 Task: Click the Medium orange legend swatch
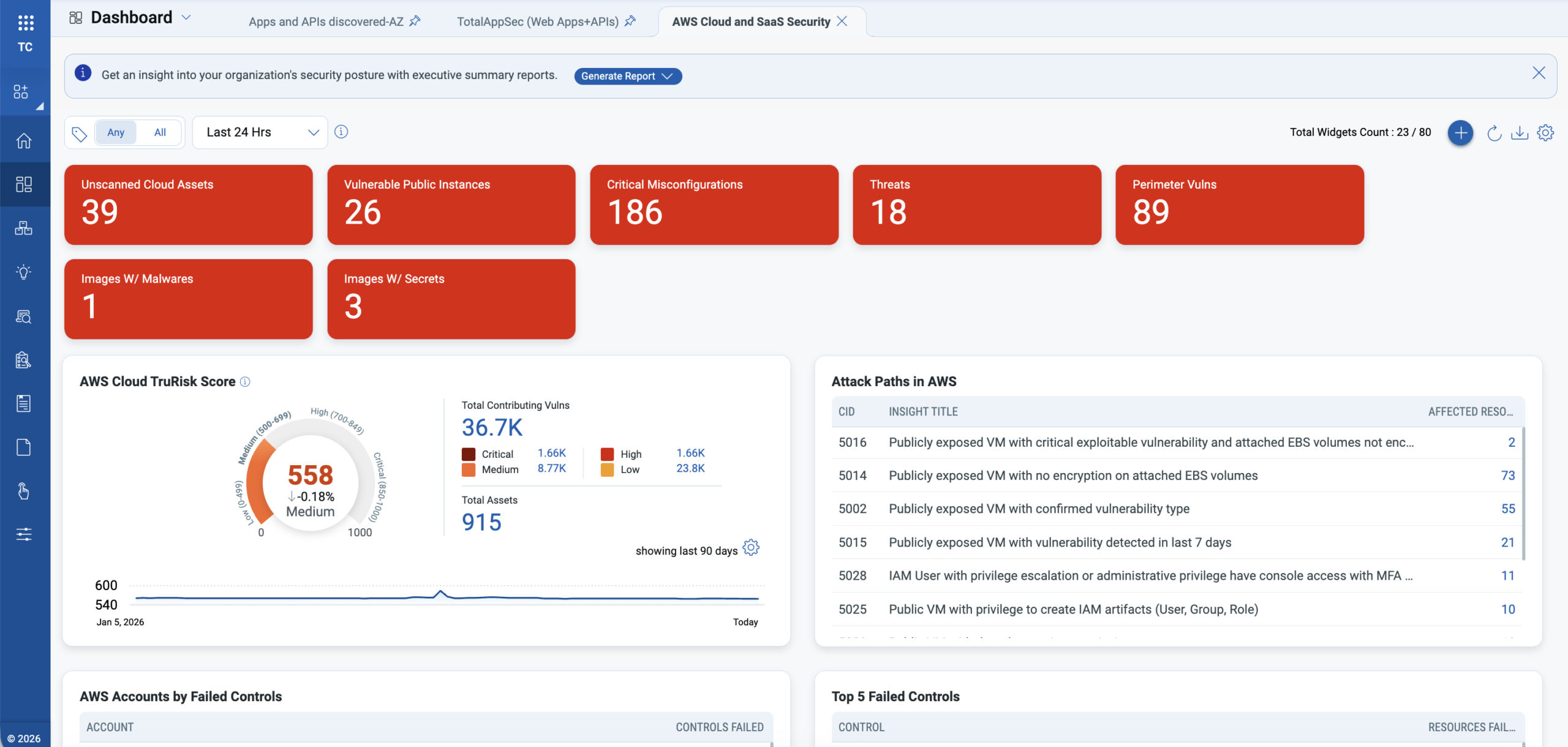point(469,469)
